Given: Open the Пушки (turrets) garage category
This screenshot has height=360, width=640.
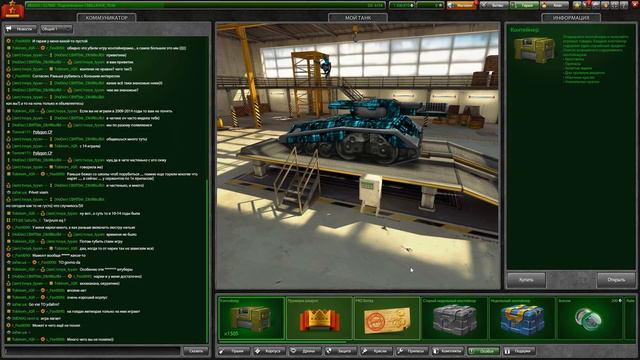Looking at the screenshot, I should point(233,351).
